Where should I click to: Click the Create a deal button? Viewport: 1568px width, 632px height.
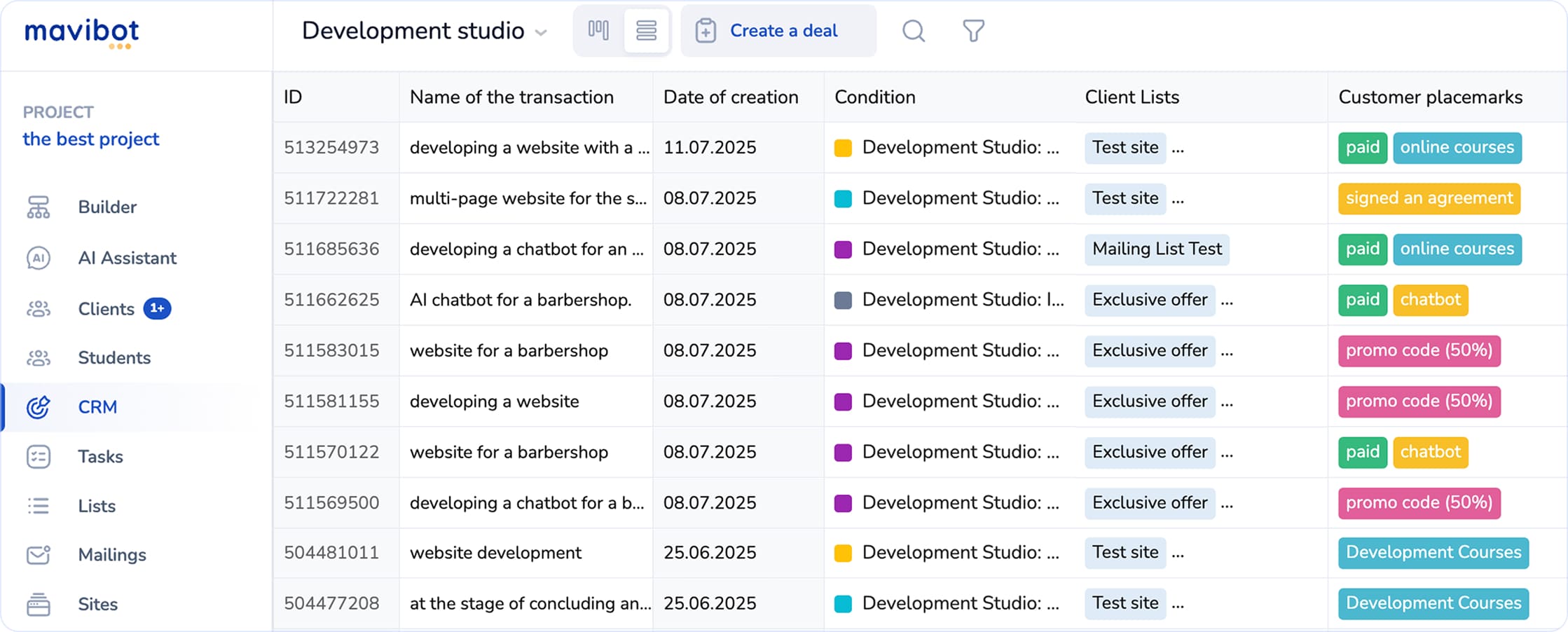click(778, 31)
